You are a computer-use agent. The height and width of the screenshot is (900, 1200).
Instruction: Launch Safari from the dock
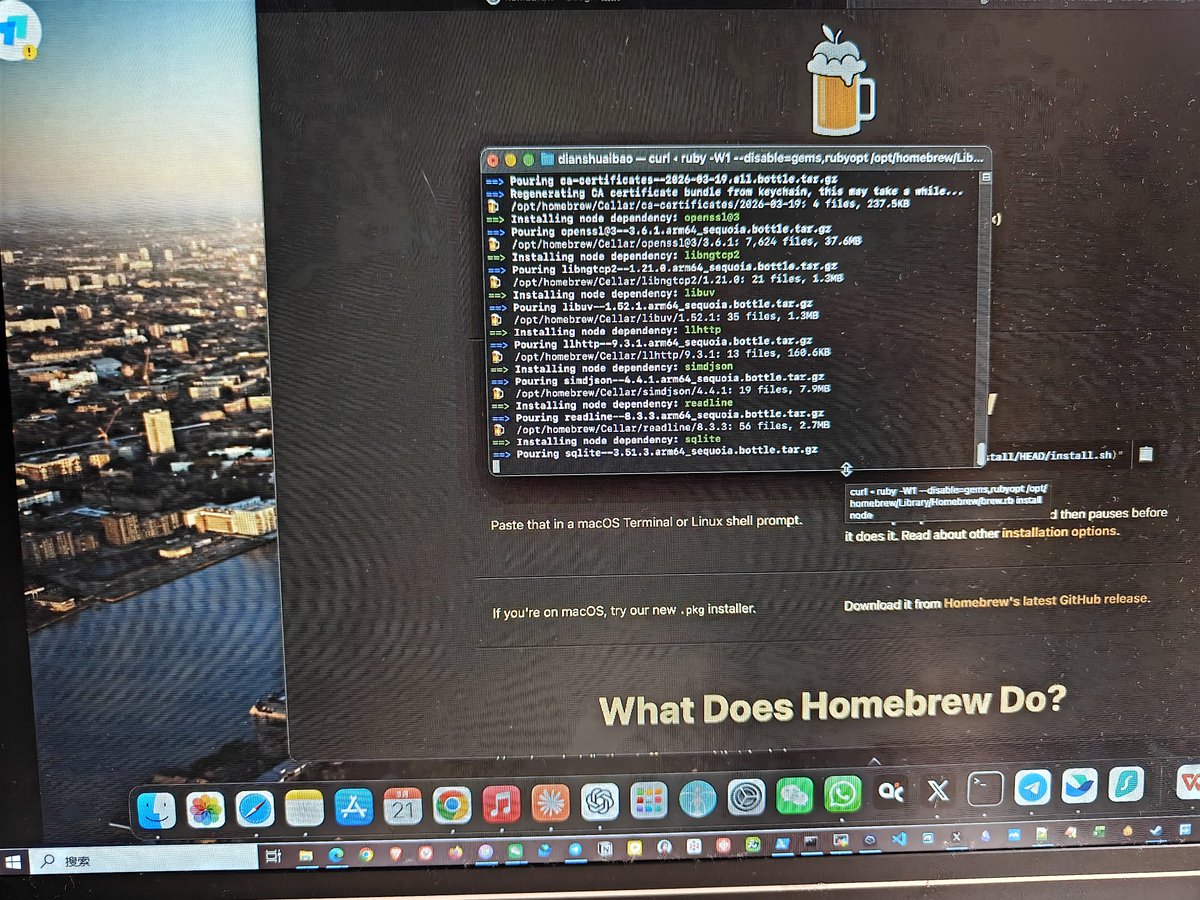(255, 808)
